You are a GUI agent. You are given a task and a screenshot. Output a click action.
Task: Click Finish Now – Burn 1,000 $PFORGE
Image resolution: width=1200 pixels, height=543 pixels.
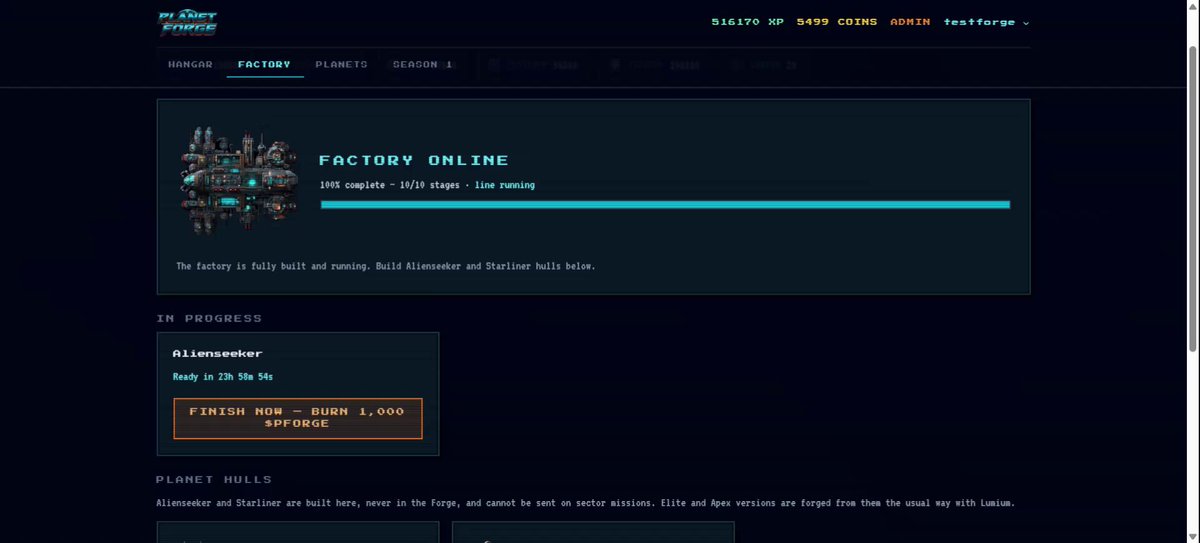click(298, 418)
